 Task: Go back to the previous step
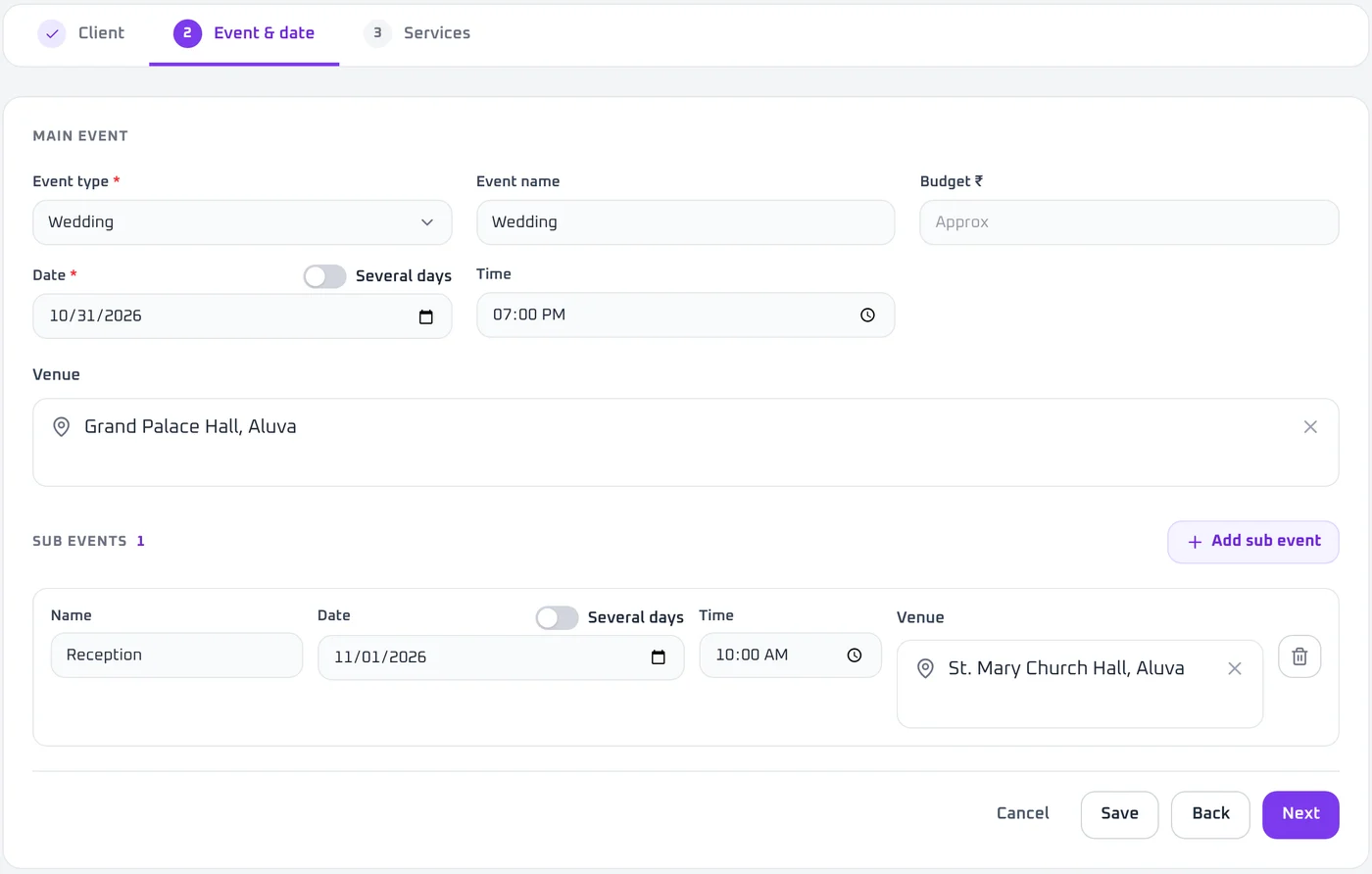point(1210,814)
